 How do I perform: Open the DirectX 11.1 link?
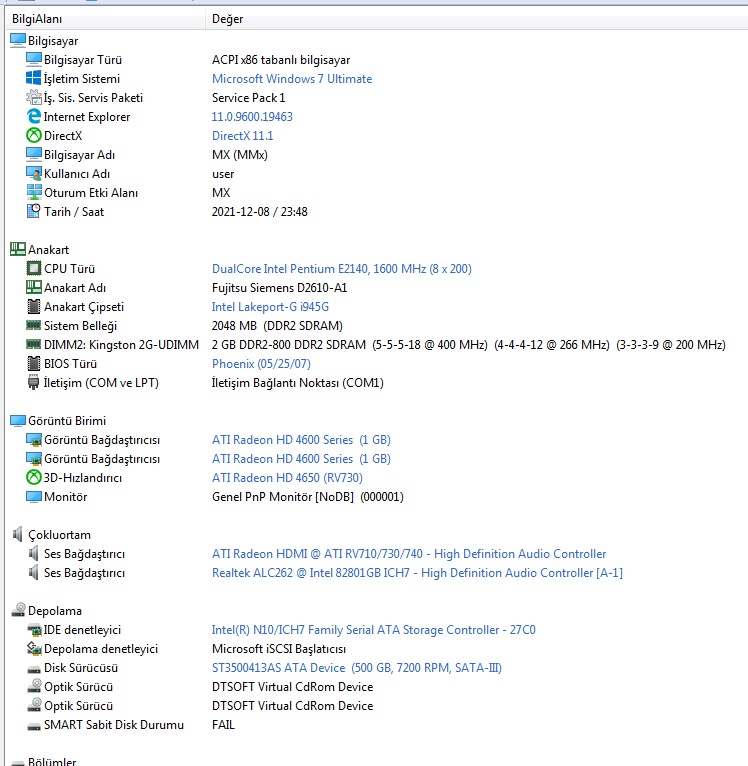click(242, 136)
